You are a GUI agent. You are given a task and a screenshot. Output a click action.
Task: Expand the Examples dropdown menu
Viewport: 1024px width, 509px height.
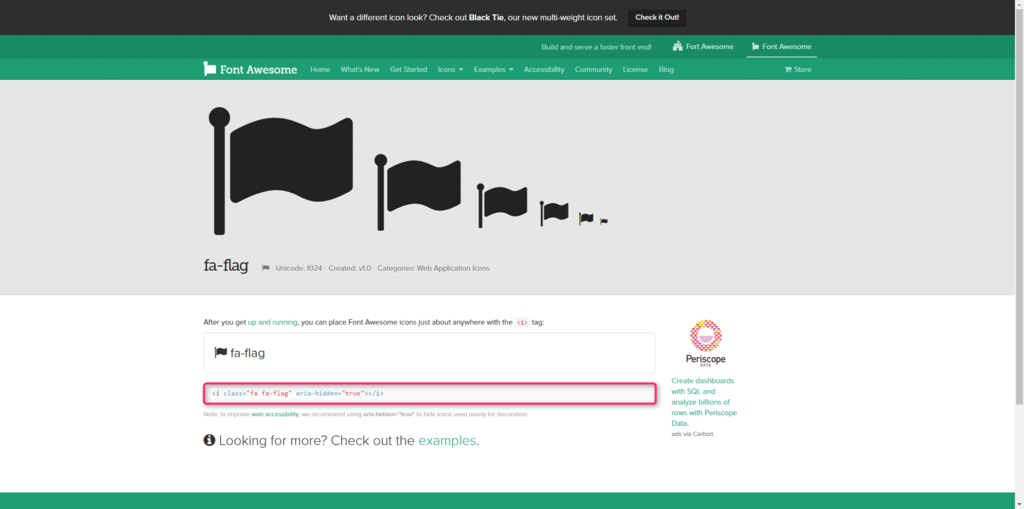(493, 69)
